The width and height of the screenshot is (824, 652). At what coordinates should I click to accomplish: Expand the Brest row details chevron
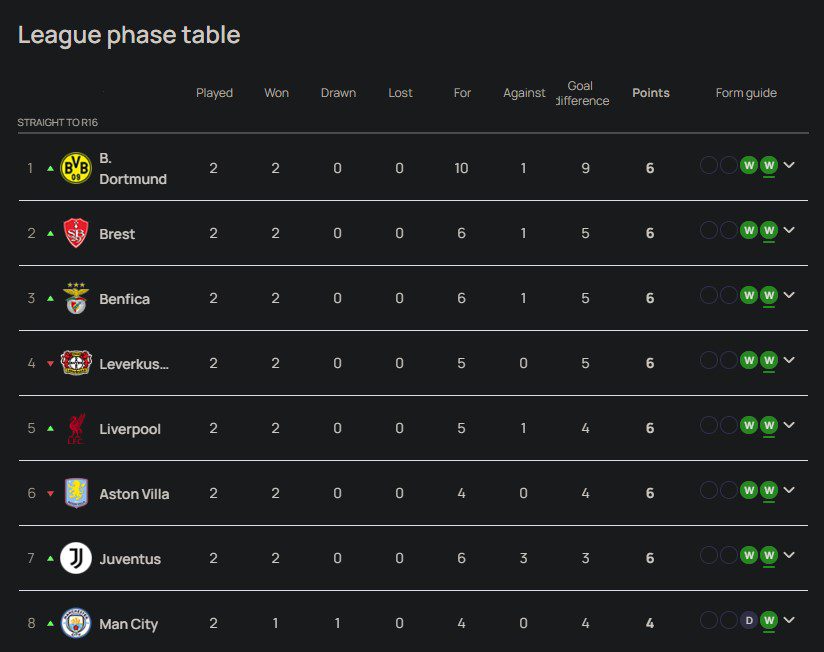click(x=789, y=231)
